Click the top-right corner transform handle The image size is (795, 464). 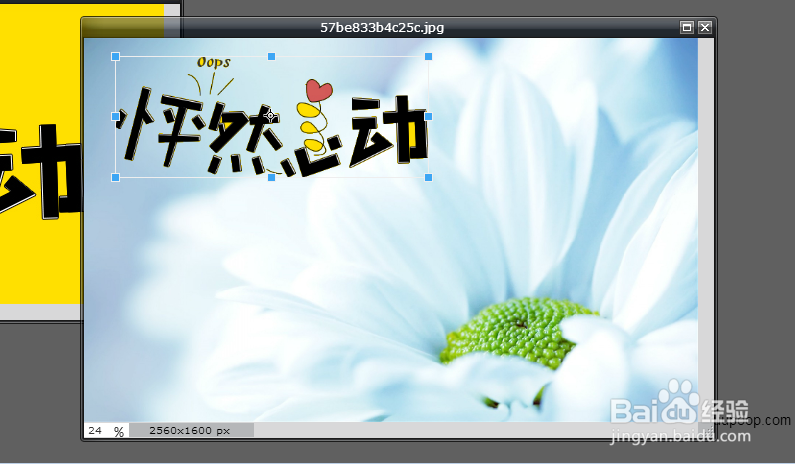click(428, 56)
